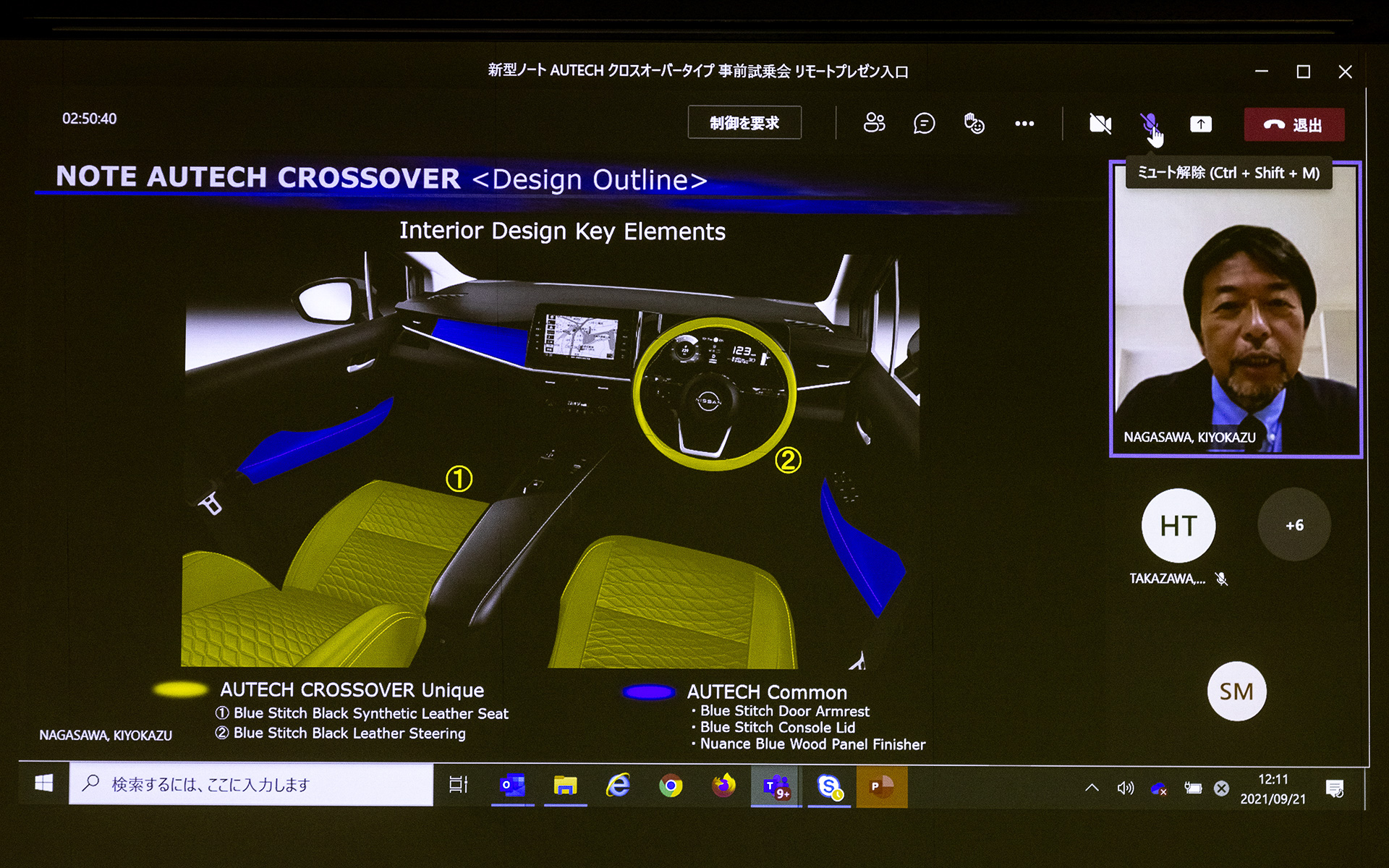1389x868 pixels.
Task: Open the meeting chat icon
Action: pos(924,124)
